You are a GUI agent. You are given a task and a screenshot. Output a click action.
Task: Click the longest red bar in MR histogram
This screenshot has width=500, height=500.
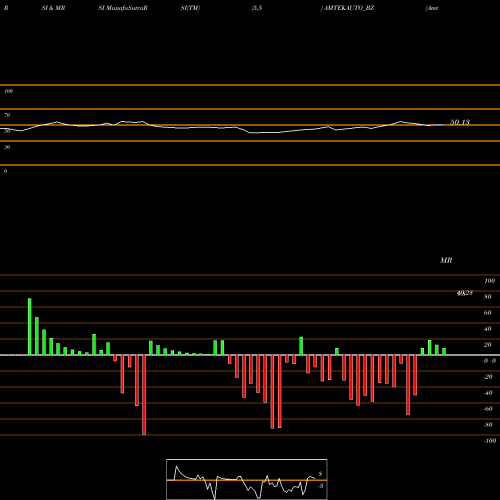[144, 395]
